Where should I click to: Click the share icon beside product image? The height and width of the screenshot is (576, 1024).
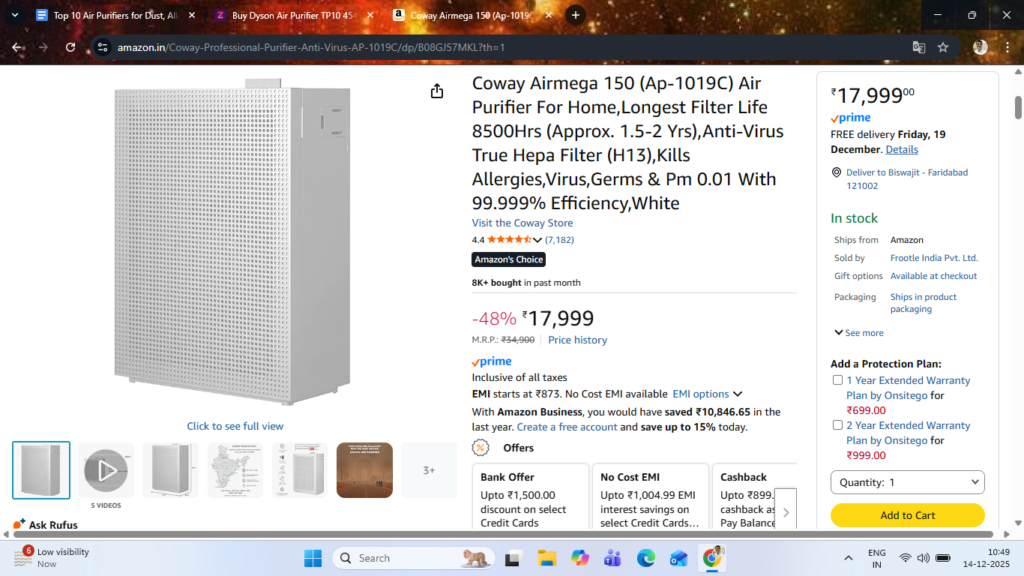click(x=437, y=91)
